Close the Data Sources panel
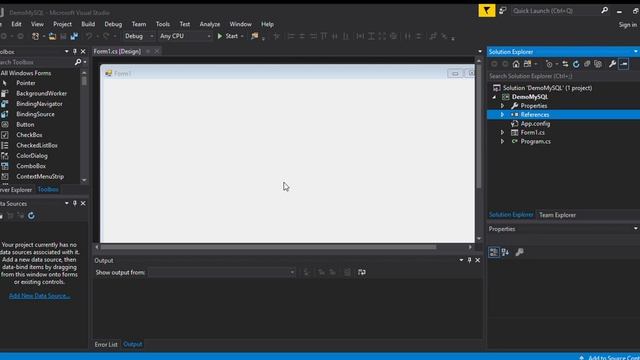 83,203
